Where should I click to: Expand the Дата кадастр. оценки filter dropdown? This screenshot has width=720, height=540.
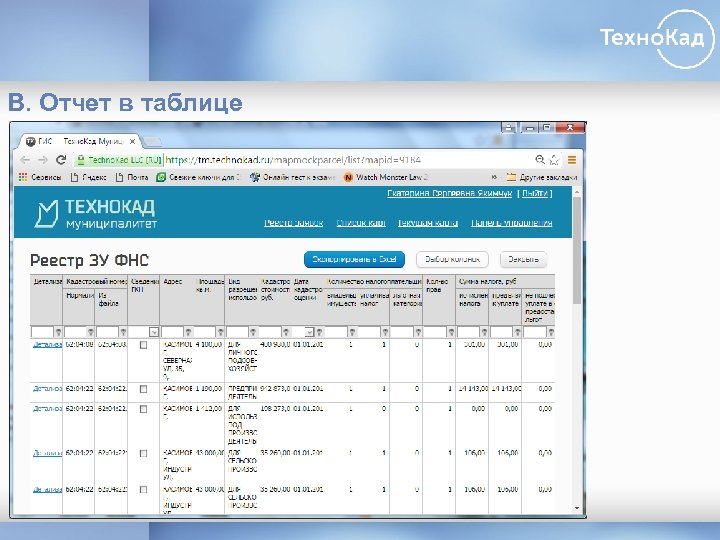click(309, 332)
